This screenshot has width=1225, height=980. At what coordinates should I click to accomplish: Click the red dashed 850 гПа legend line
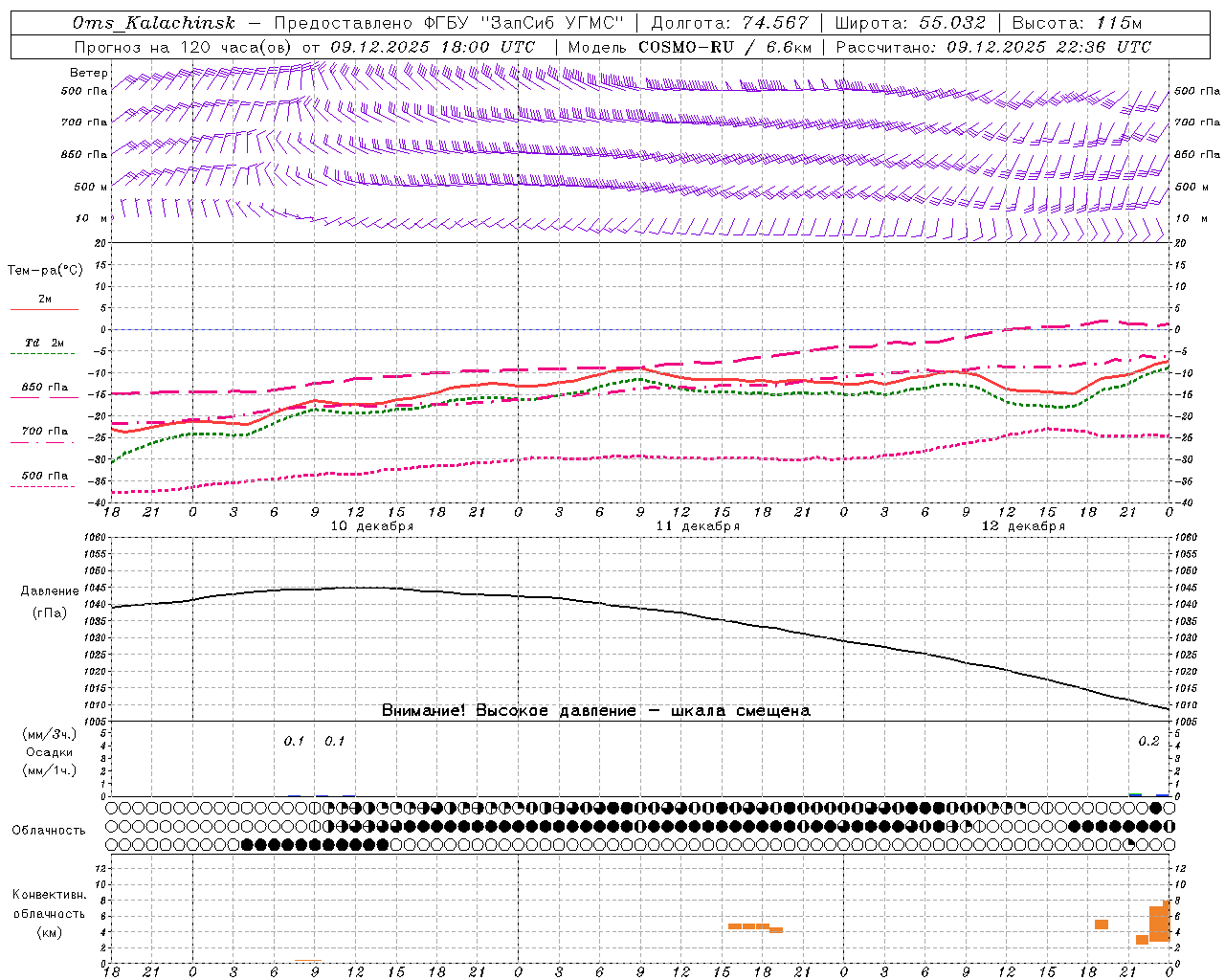coord(44,398)
